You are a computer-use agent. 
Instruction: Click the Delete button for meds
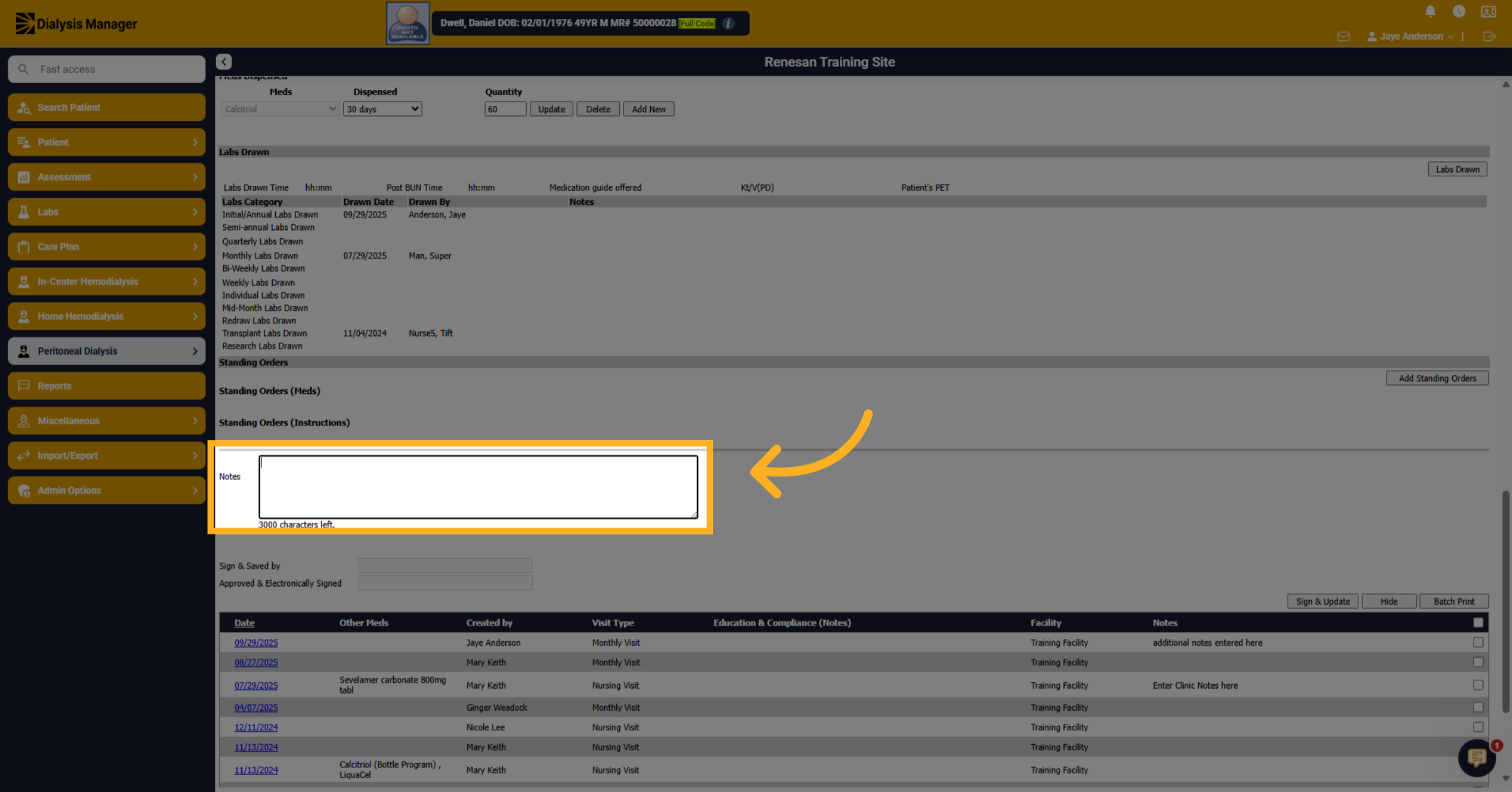pyautogui.click(x=598, y=109)
